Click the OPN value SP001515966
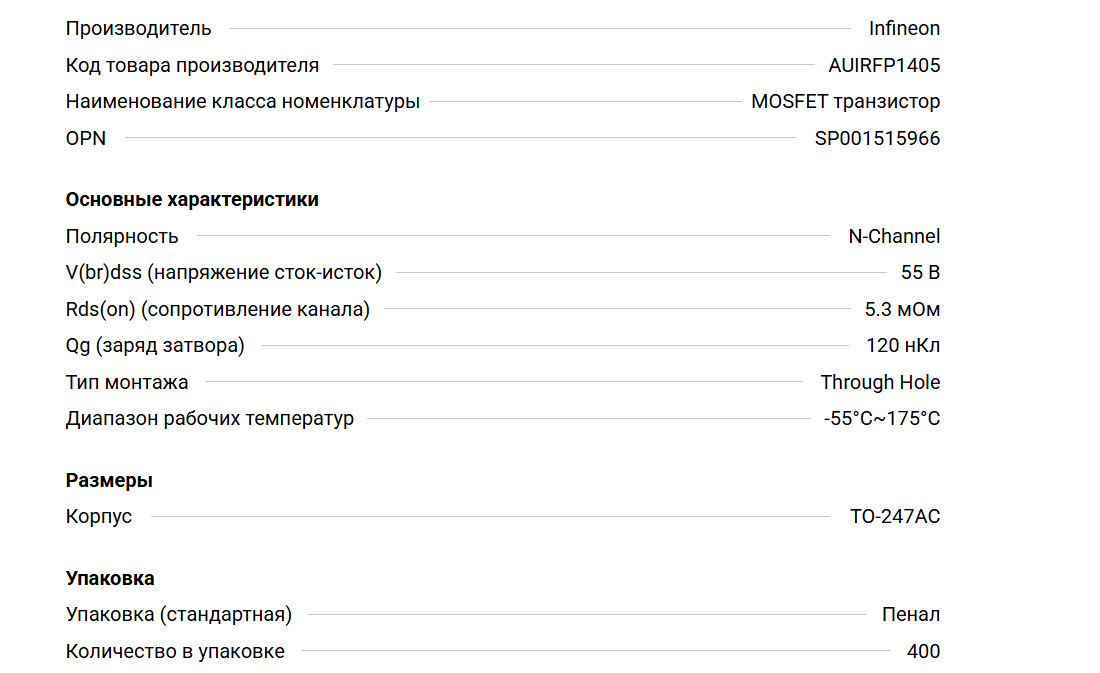Viewport: 1100px width, 673px height. click(877, 138)
